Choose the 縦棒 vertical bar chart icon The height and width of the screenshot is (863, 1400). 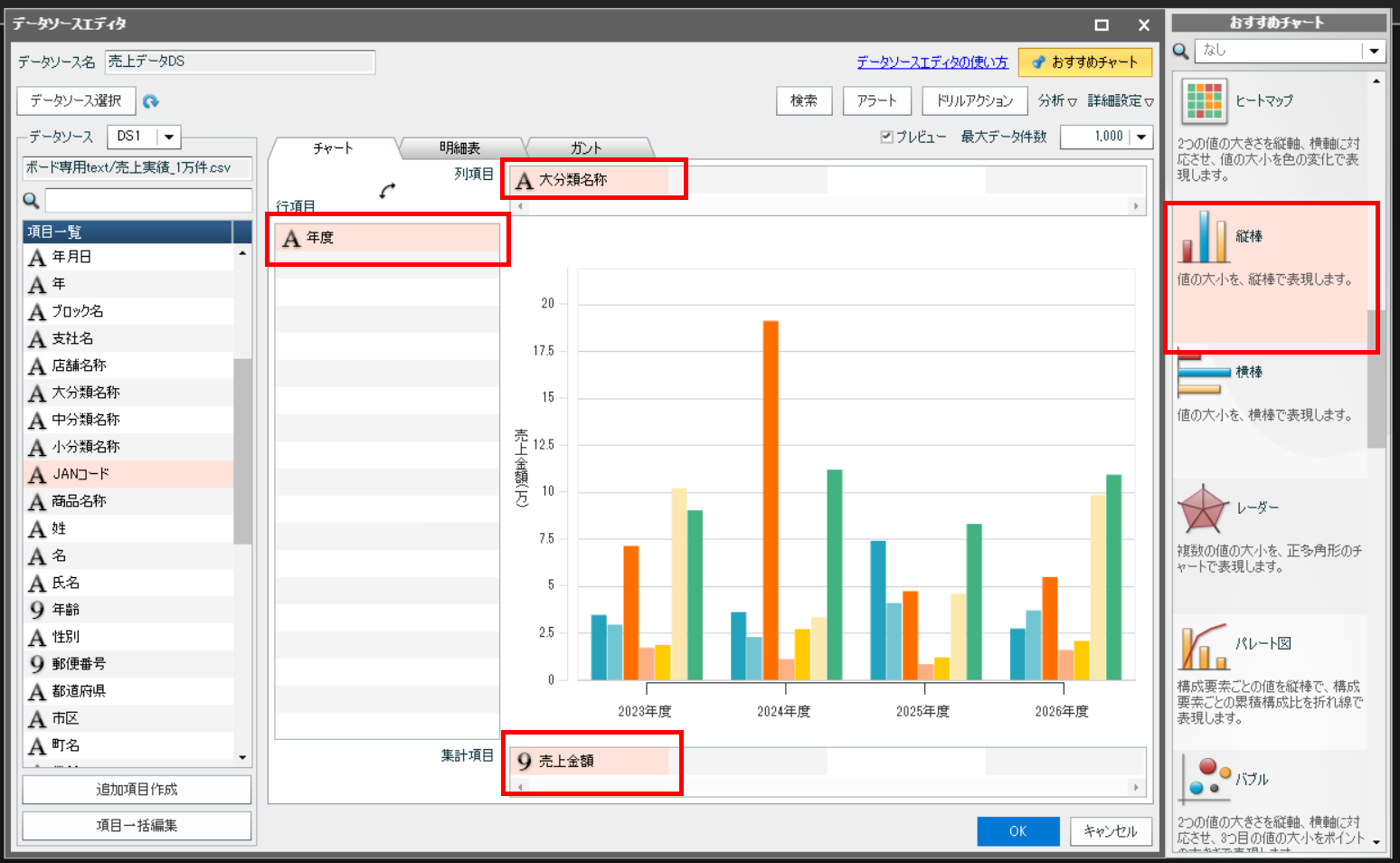[1204, 236]
